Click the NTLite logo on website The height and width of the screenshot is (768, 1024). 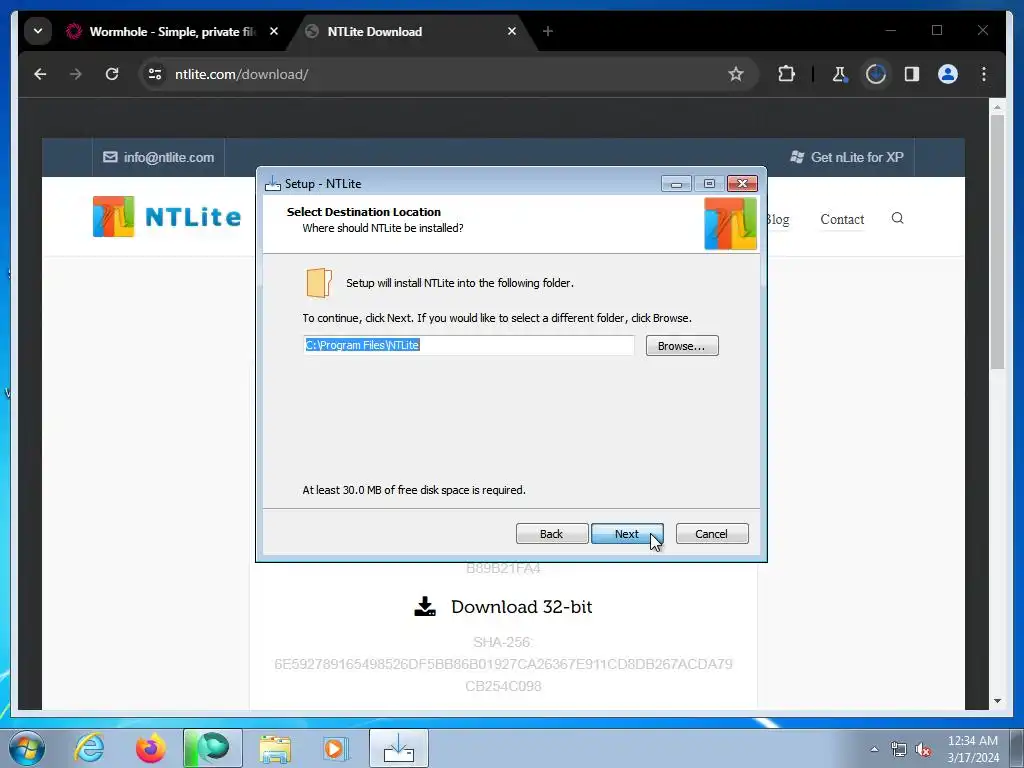(167, 217)
